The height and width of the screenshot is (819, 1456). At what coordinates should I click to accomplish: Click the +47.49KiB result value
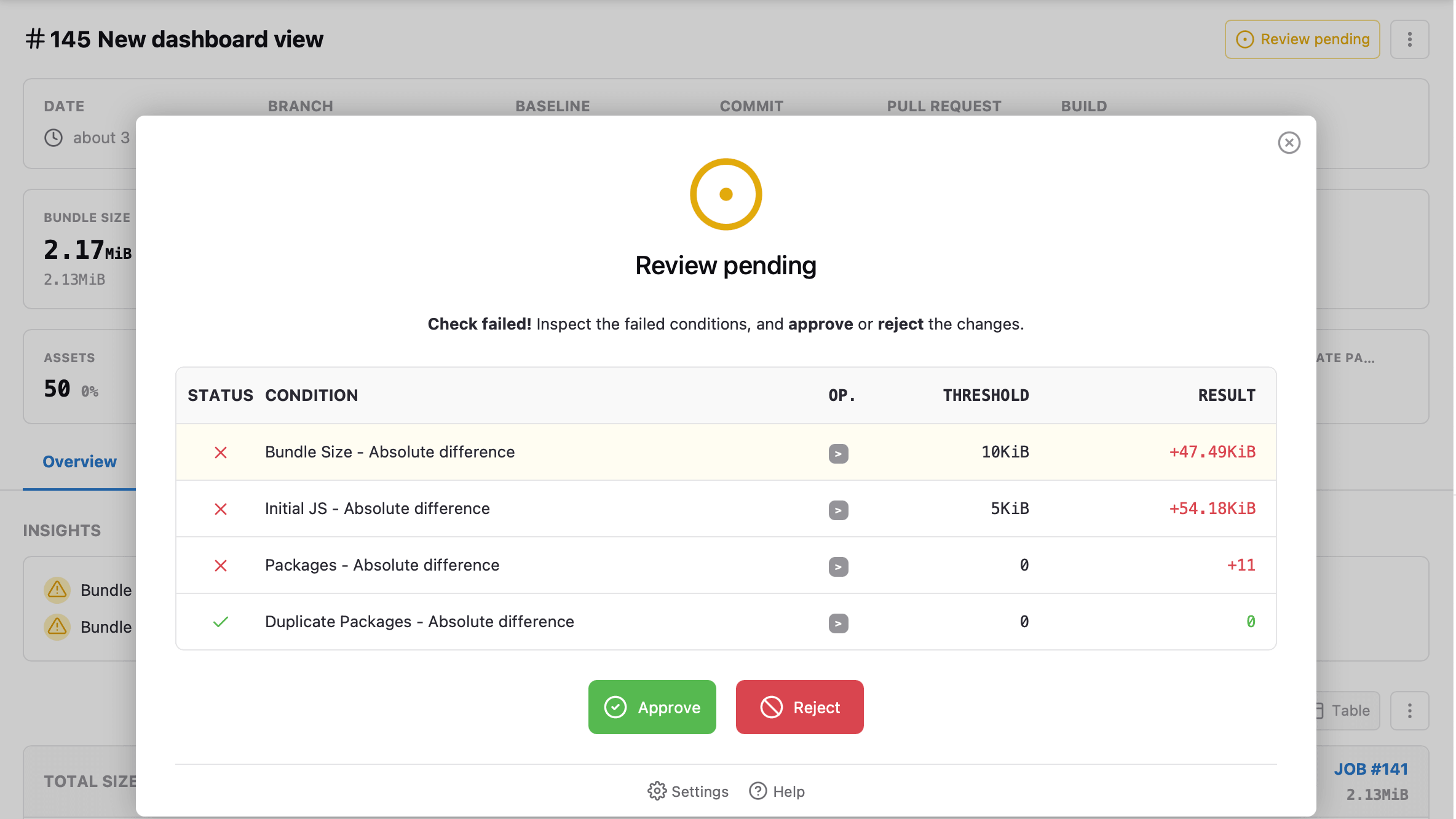pos(1212,452)
